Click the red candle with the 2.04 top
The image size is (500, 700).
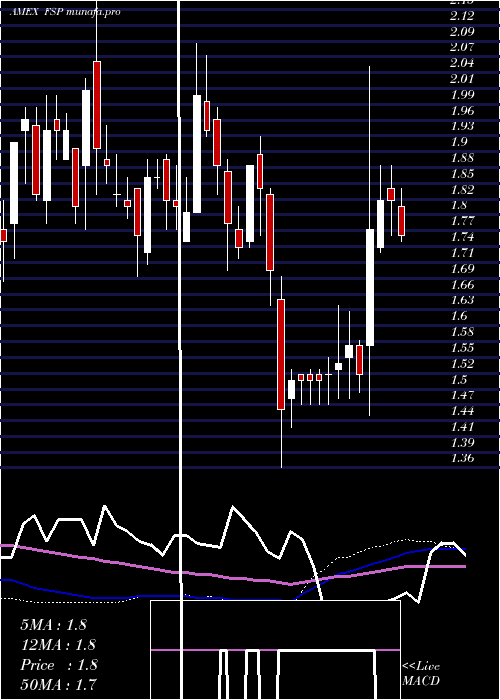97,105
